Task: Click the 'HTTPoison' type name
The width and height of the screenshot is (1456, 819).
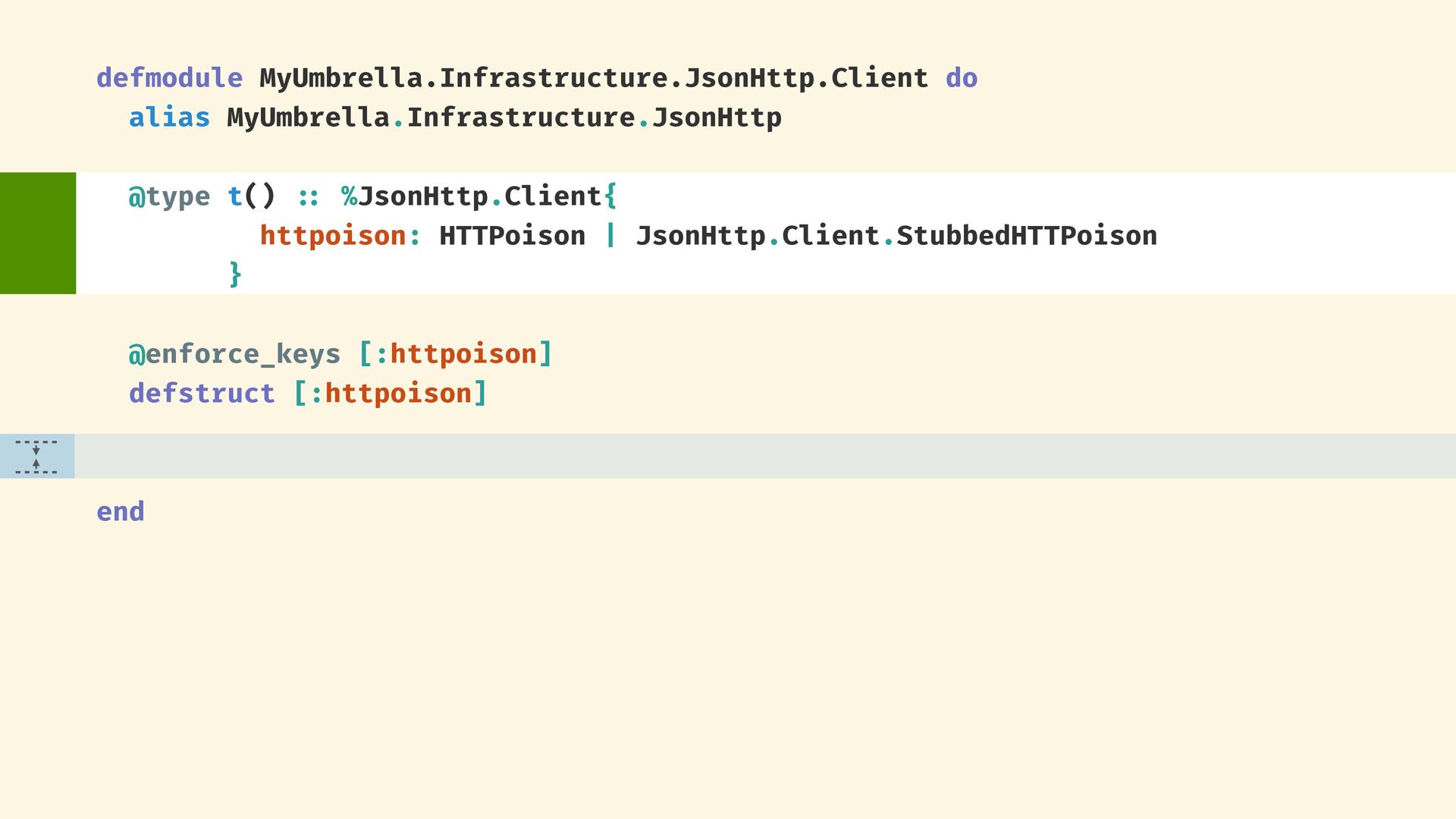Action: click(x=512, y=236)
